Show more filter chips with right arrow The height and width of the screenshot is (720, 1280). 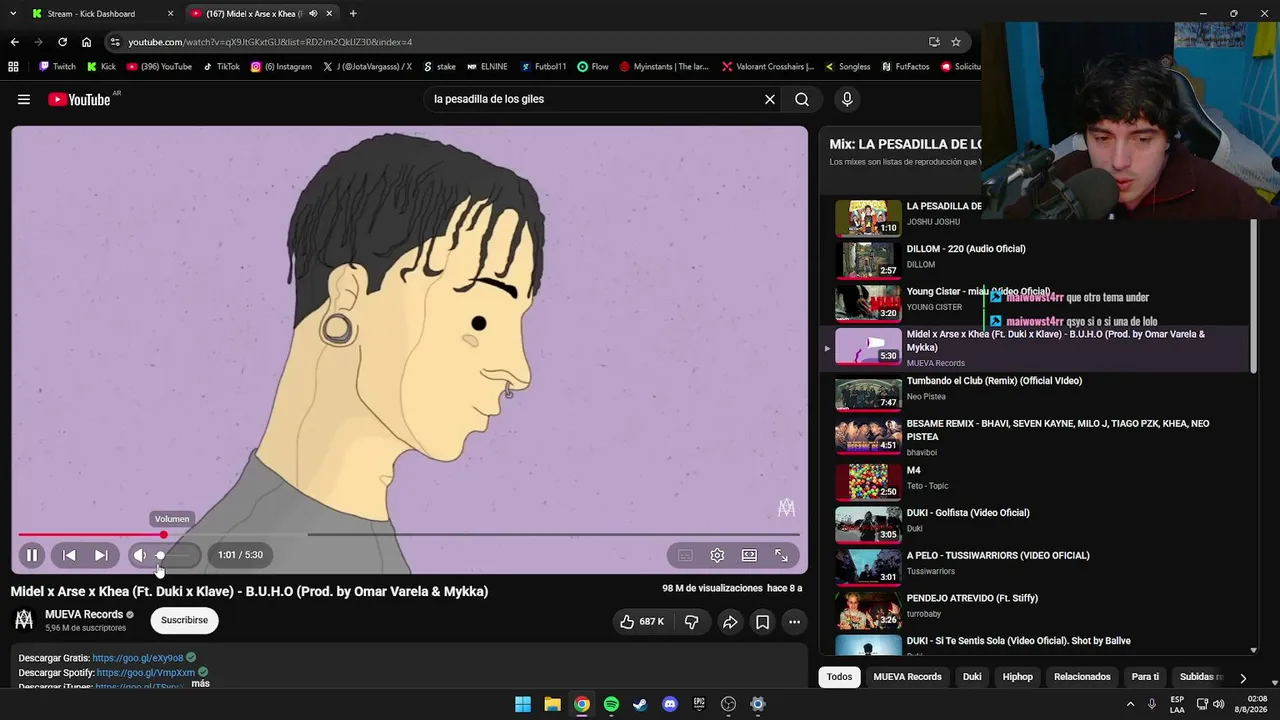(x=1243, y=677)
